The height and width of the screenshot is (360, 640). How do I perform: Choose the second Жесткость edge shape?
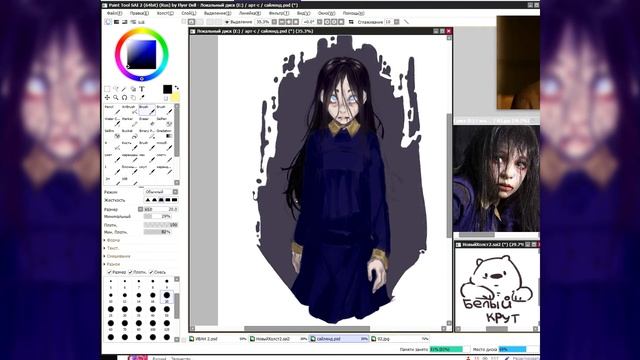(x=154, y=200)
